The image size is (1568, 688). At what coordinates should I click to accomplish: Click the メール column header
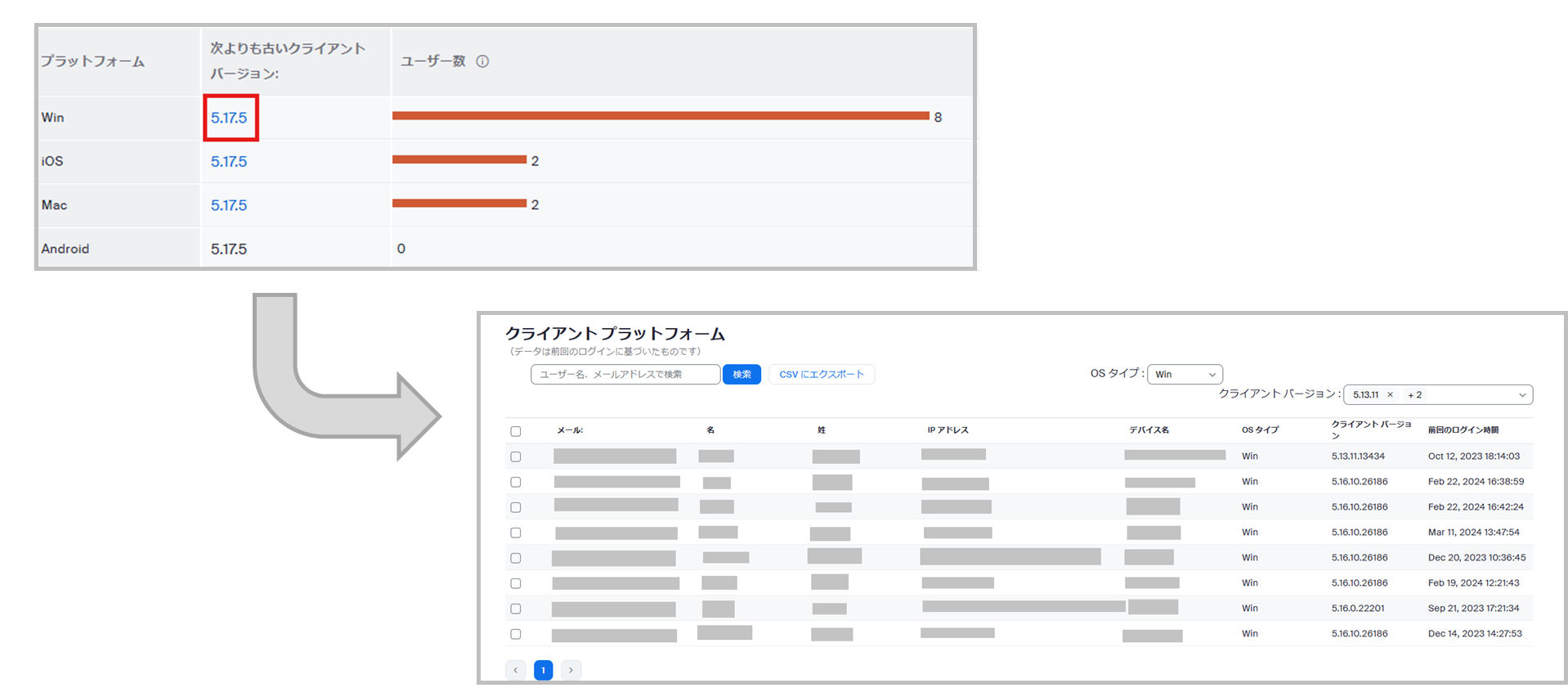pyautogui.click(x=570, y=430)
